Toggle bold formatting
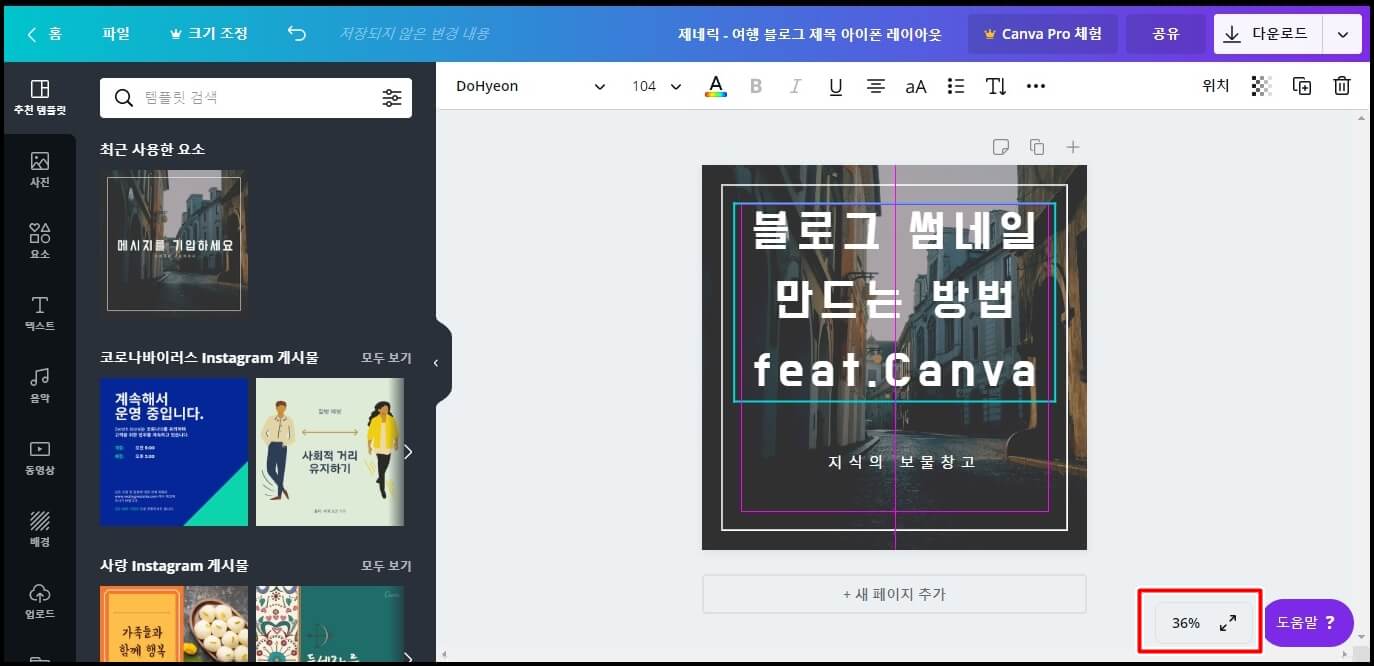Image resolution: width=1374 pixels, height=666 pixels. point(756,86)
